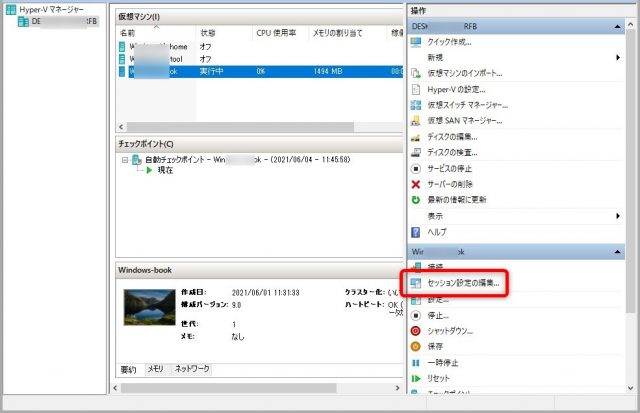Click the リセット icon

pos(416,379)
